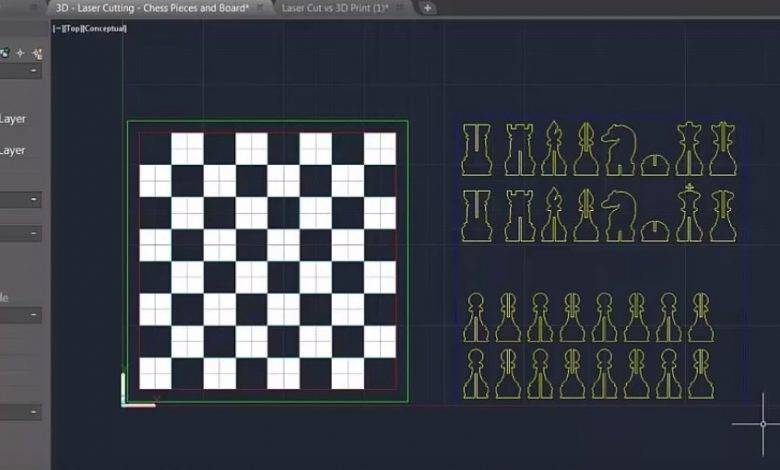This screenshot has width=780, height=470.
Task: Select the king outline with the cross
Action: coord(689,212)
